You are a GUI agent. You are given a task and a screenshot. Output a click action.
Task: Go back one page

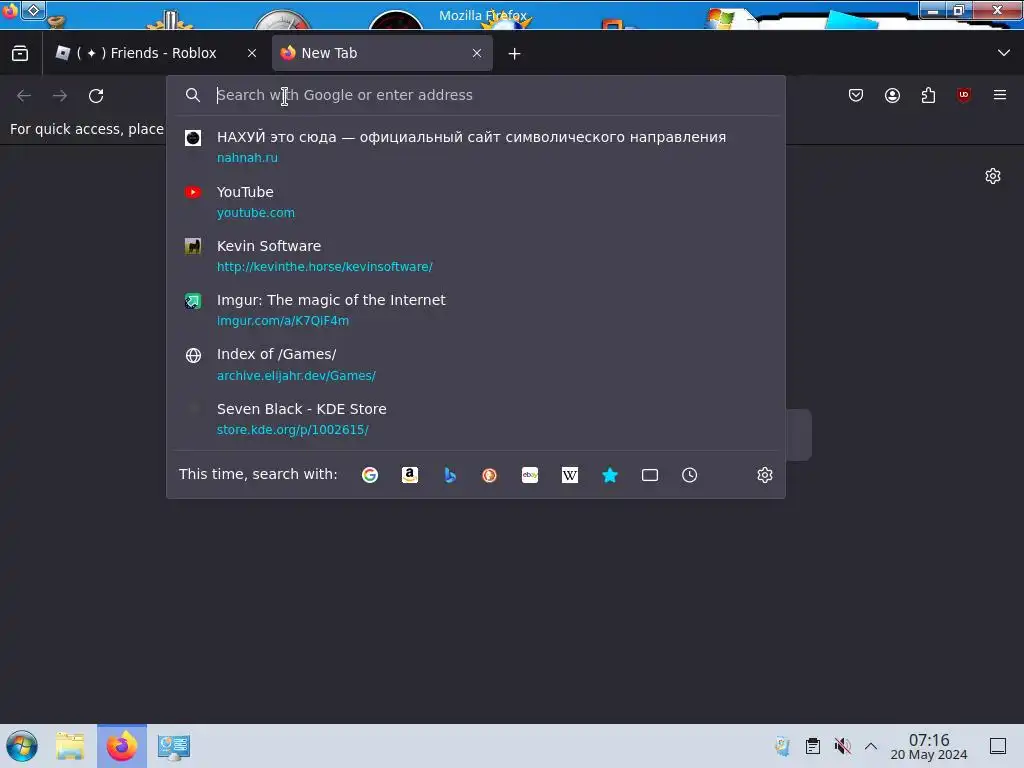coord(24,96)
